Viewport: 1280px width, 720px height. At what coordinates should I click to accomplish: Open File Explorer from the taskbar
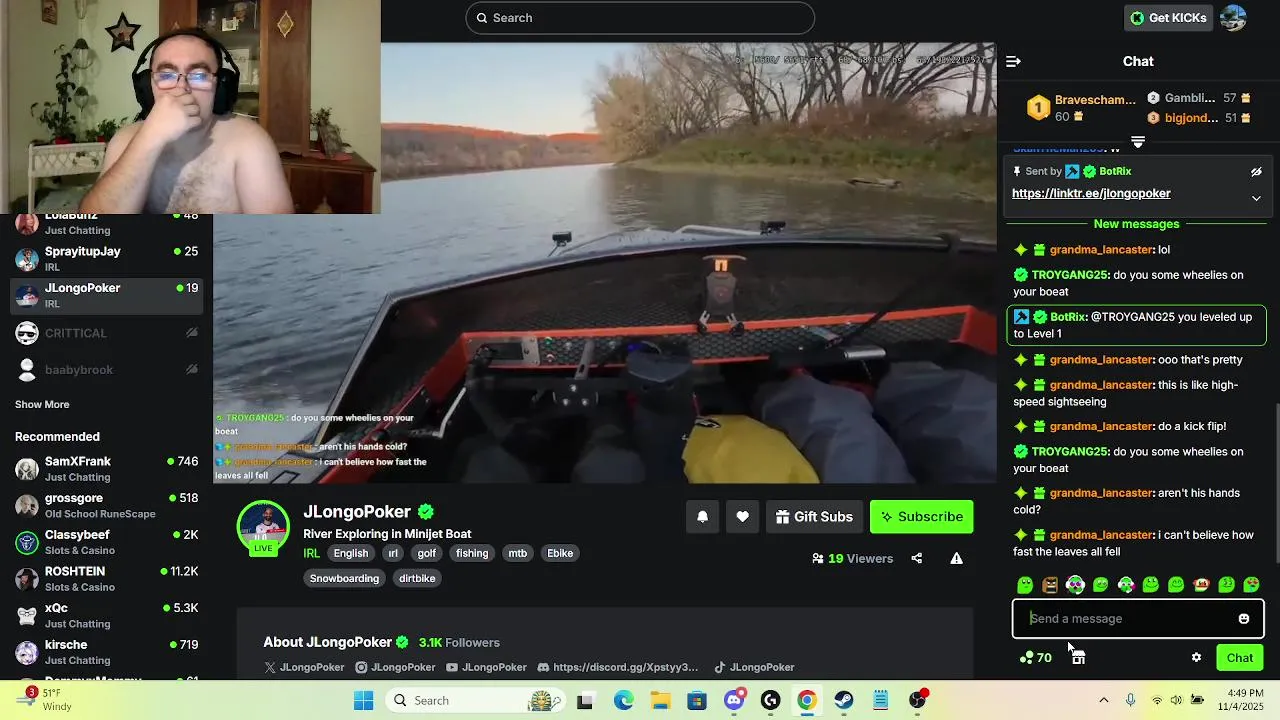click(x=660, y=700)
